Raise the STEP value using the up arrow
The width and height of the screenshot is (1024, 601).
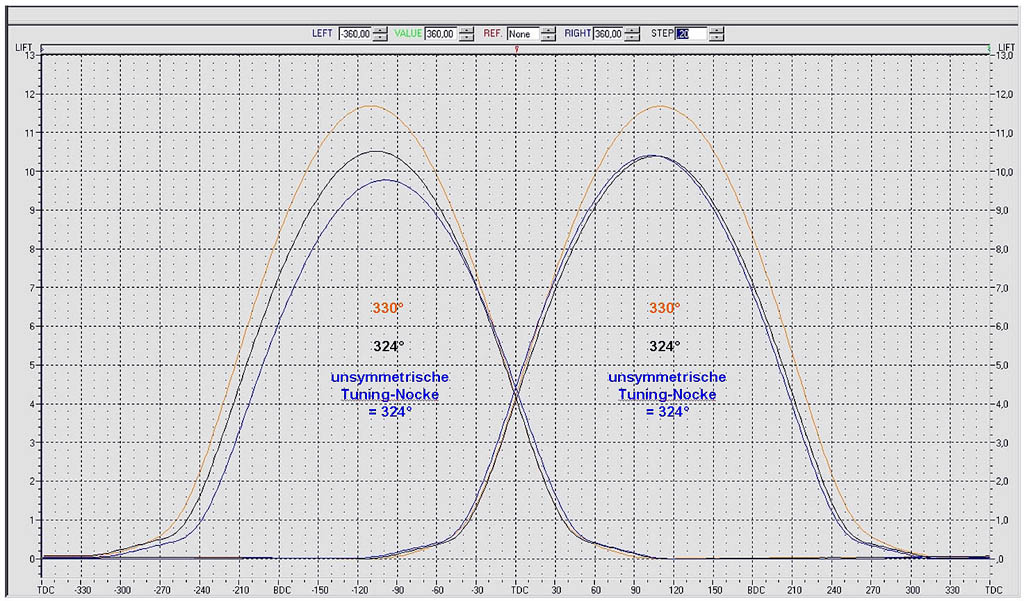coord(716,29)
